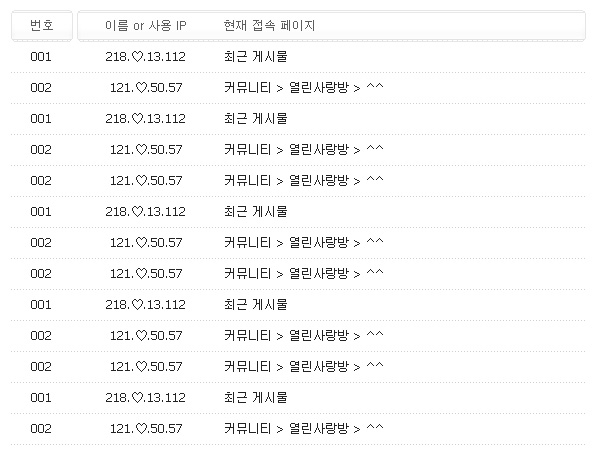
Task: Open the topmost 커뮤니티 > 열린사랑방 > ^^ link
Action: [304, 88]
